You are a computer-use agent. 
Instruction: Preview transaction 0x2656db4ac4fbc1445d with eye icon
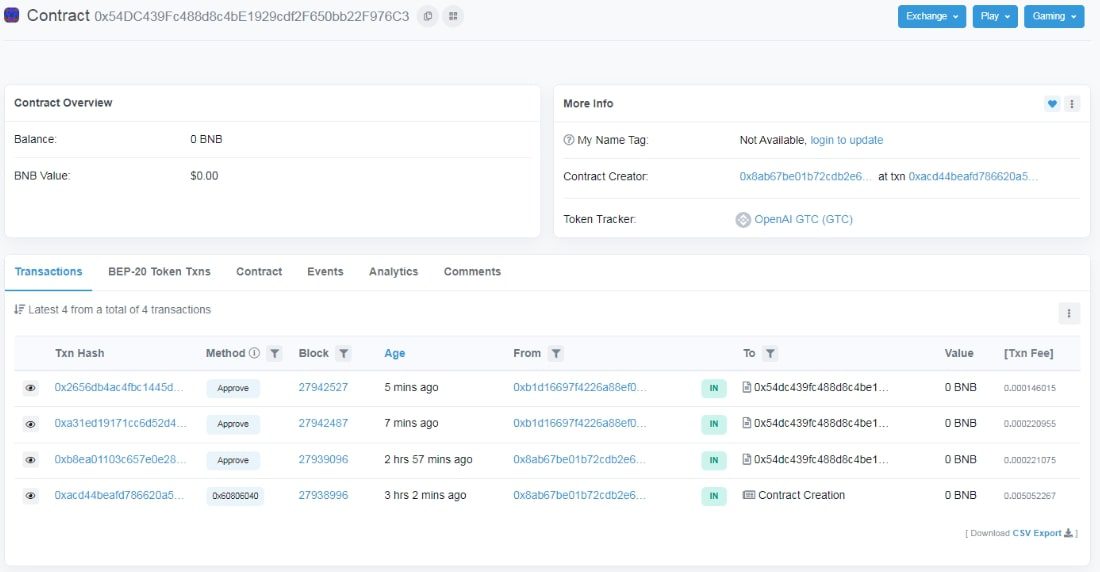coord(31,388)
